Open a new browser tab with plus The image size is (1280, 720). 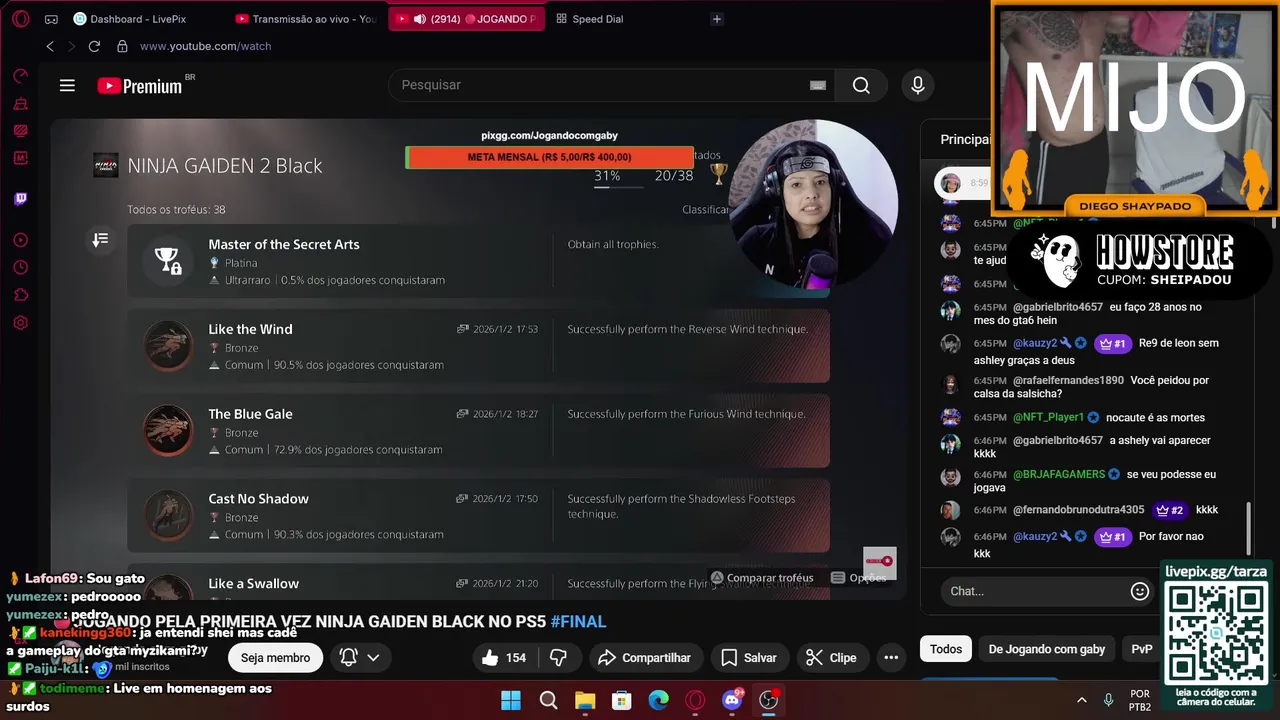click(716, 19)
